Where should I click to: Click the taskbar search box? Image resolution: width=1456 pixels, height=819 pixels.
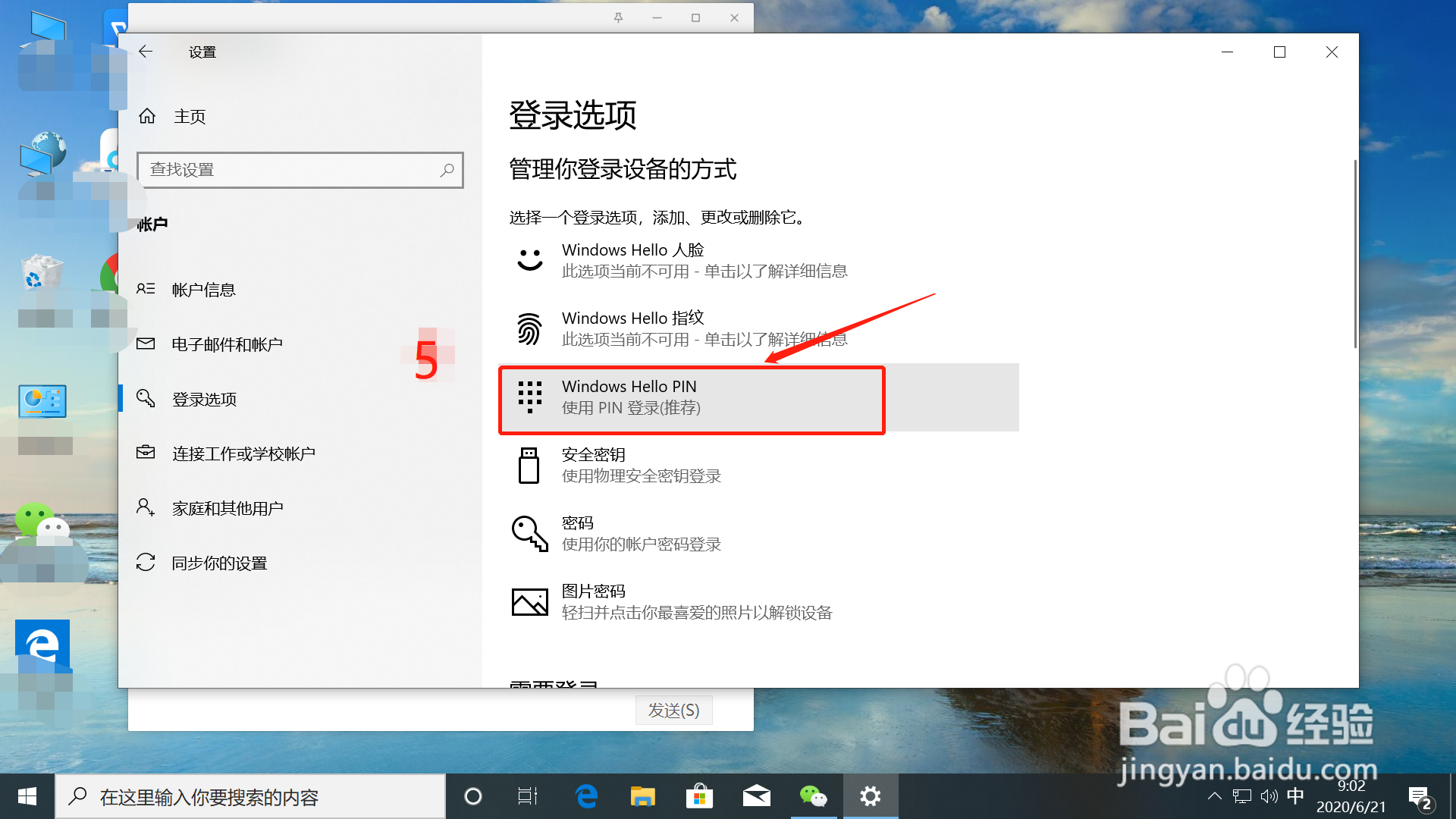click(250, 796)
